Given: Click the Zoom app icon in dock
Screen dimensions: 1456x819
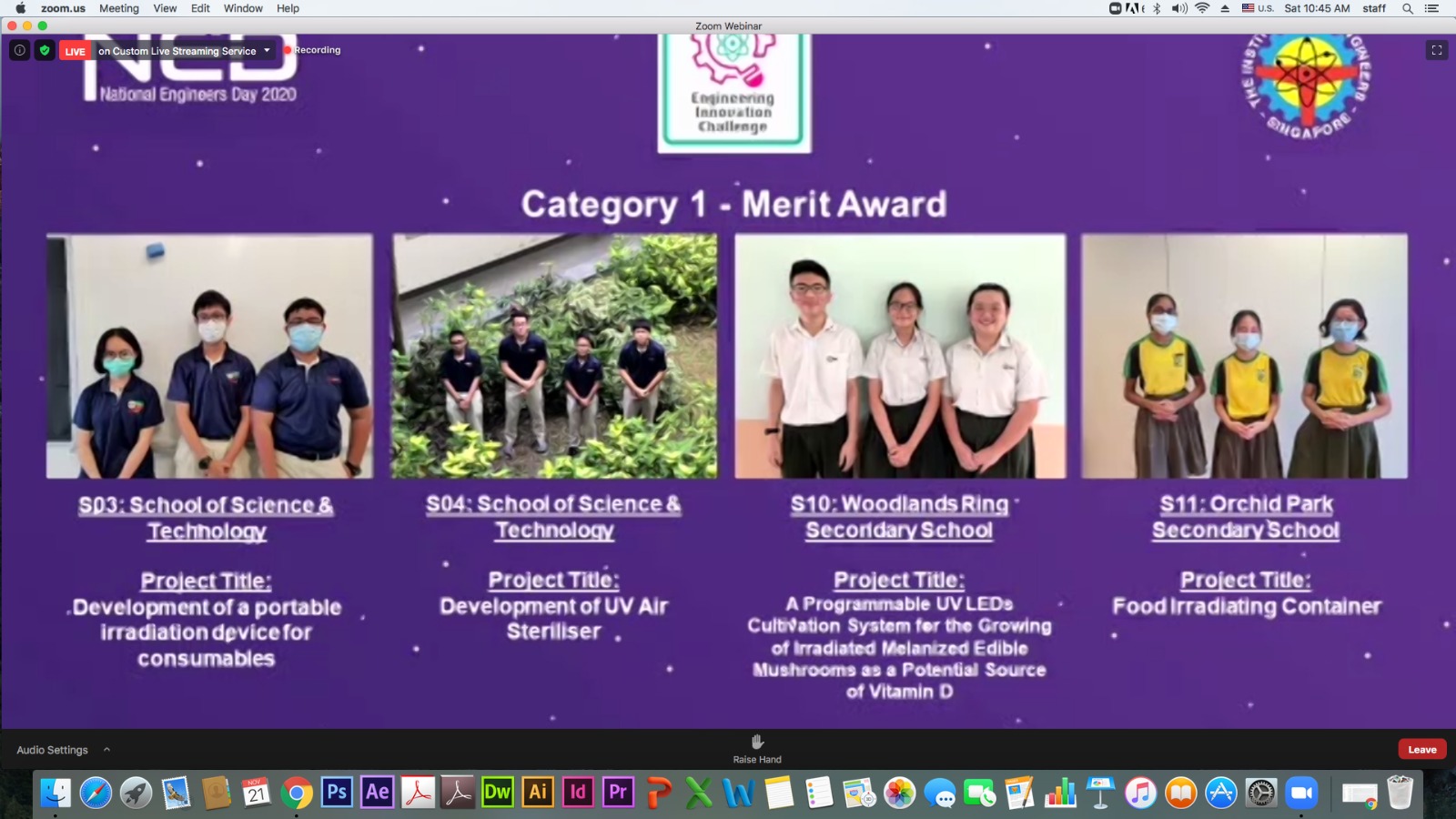Looking at the screenshot, I should (1301, 793).
